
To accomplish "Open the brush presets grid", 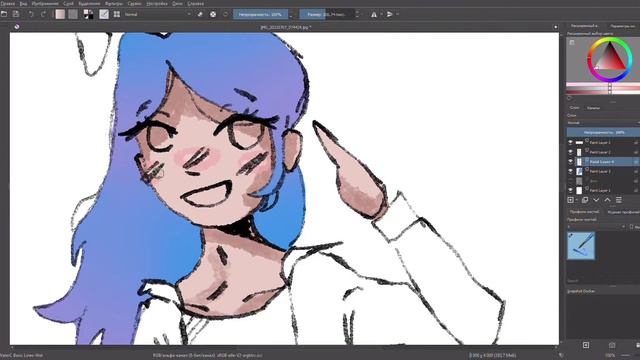I will pyautogui.click(x=117, y=14).
